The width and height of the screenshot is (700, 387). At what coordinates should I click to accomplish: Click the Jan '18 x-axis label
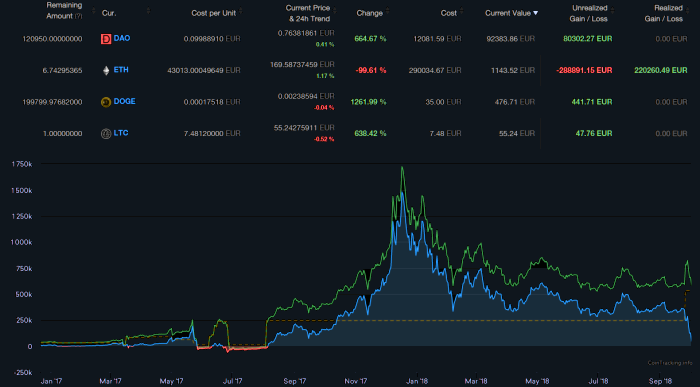click(x=417, y=381)
